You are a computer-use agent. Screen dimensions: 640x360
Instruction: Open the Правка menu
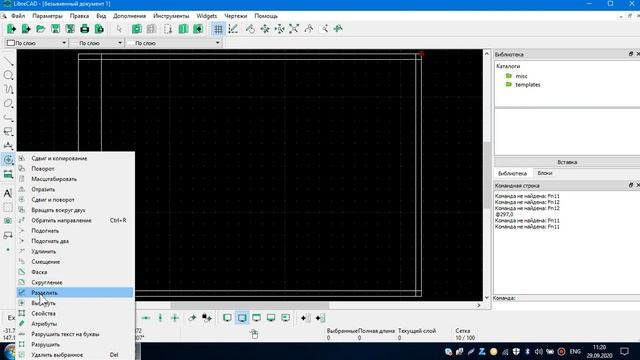pos(79,16)
